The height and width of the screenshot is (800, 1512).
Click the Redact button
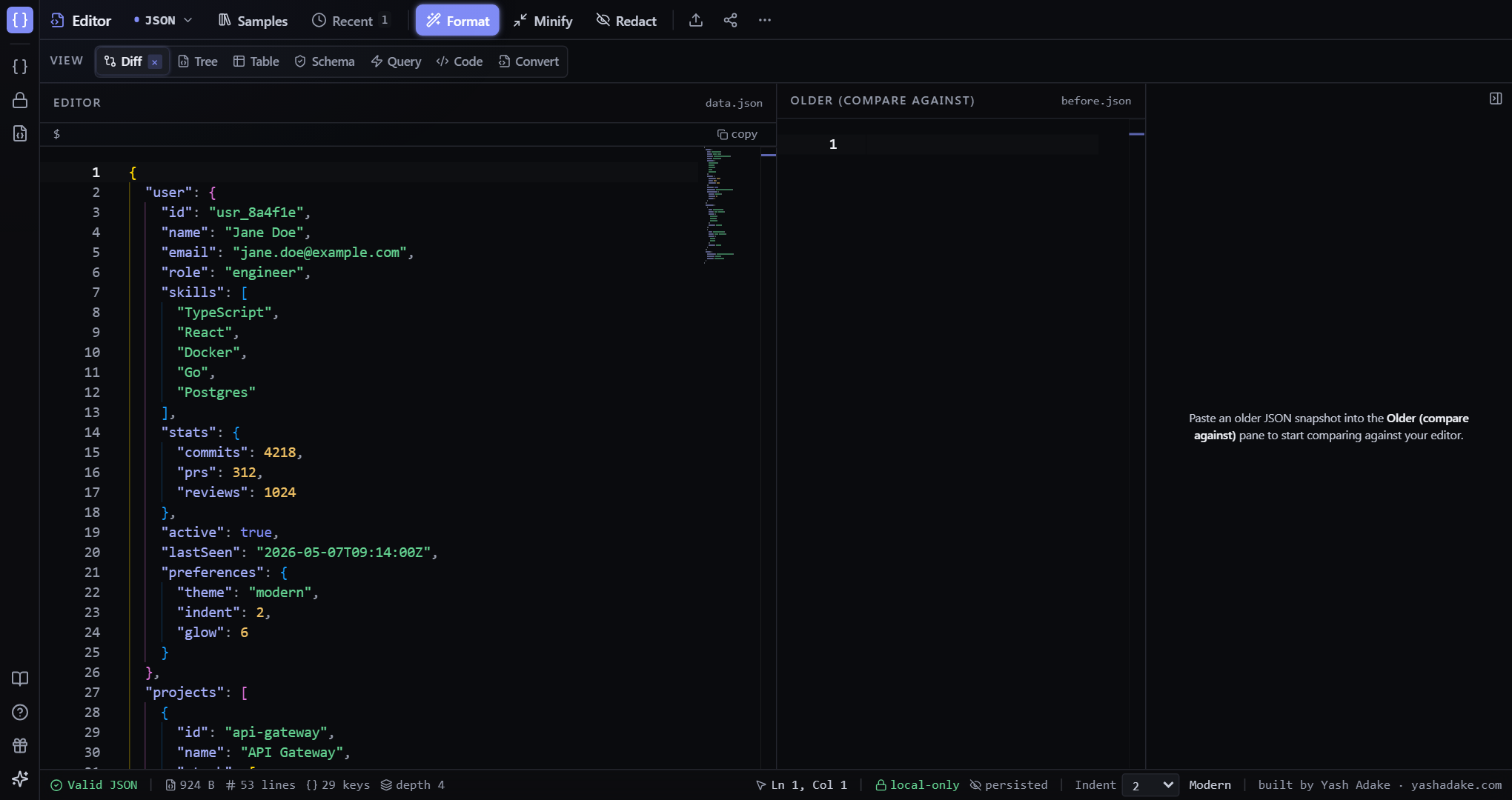(626, 21)
